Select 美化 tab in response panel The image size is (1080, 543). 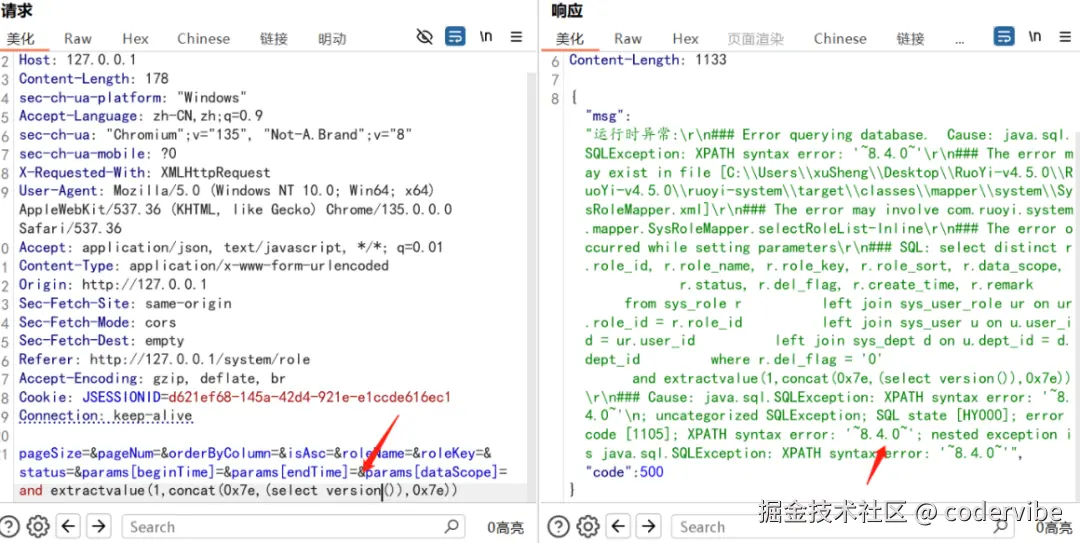click(x=570, y=39)
